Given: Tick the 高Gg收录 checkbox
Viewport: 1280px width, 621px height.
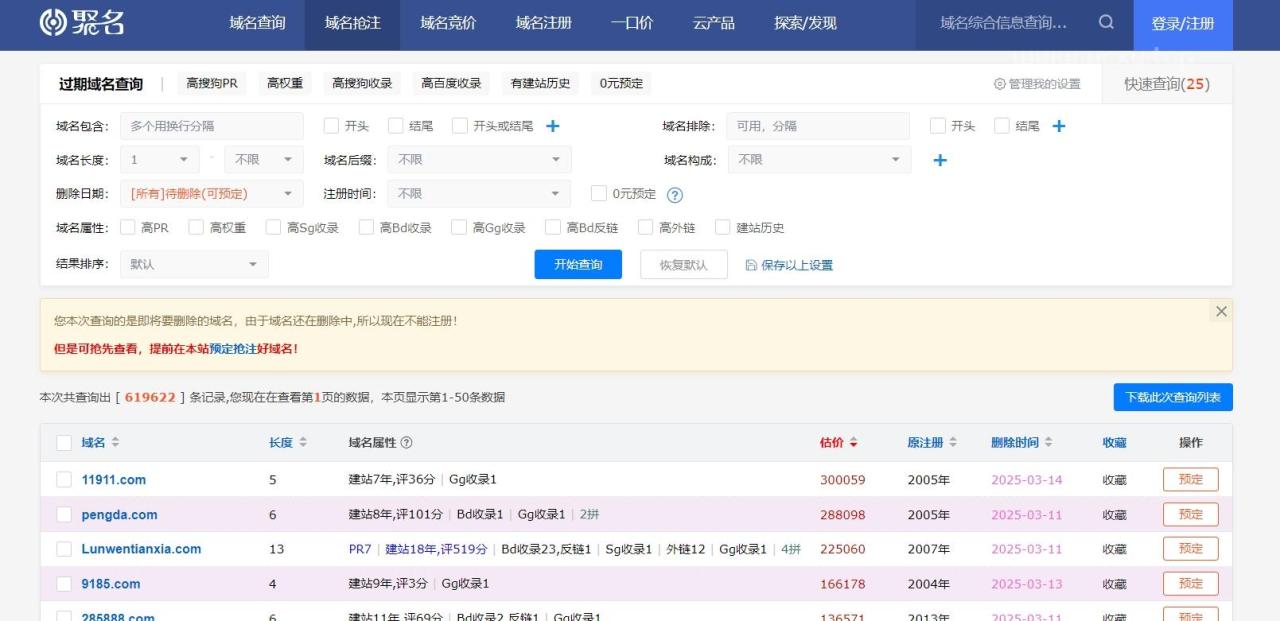Looking at the screenshot, I should (459, 227).
